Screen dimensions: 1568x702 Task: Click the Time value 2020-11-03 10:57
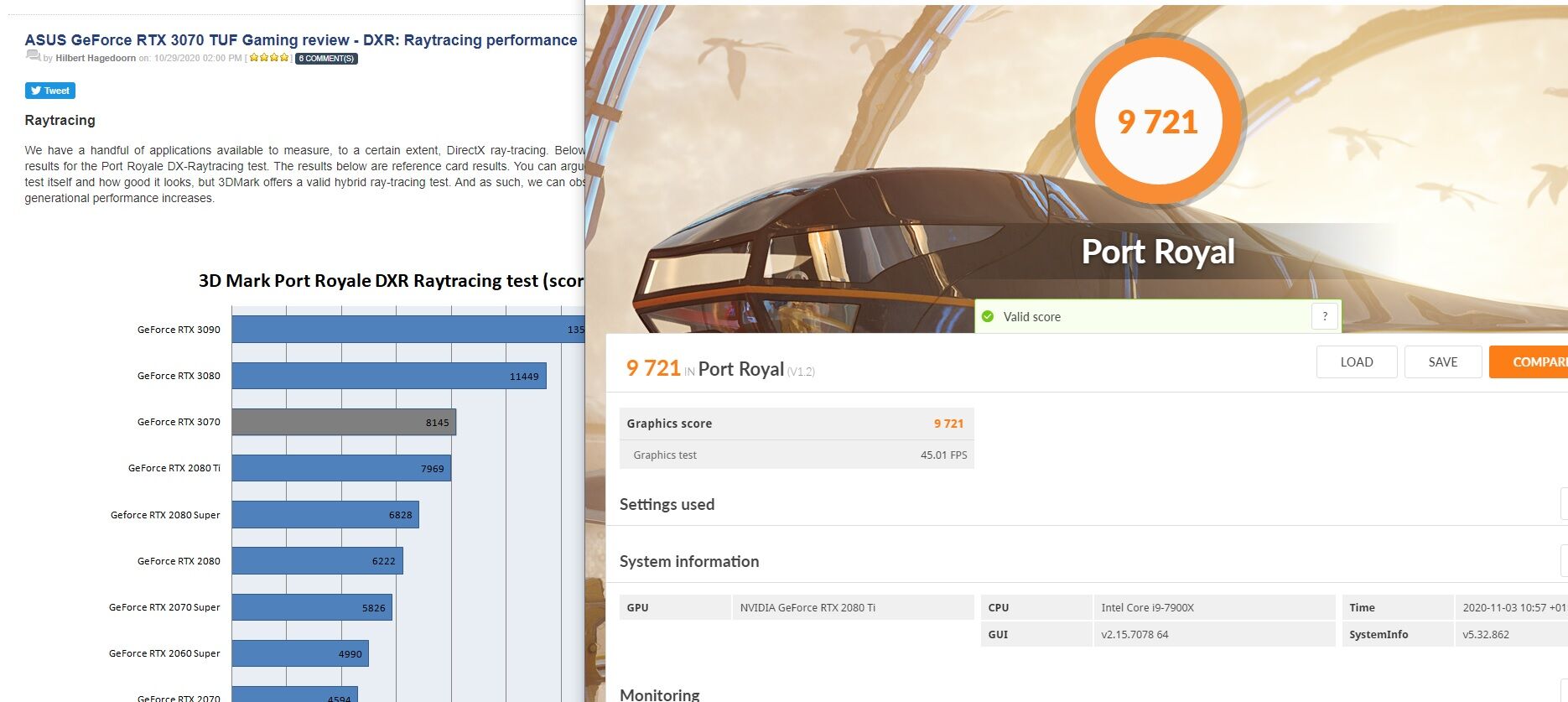click(1513, 607)
